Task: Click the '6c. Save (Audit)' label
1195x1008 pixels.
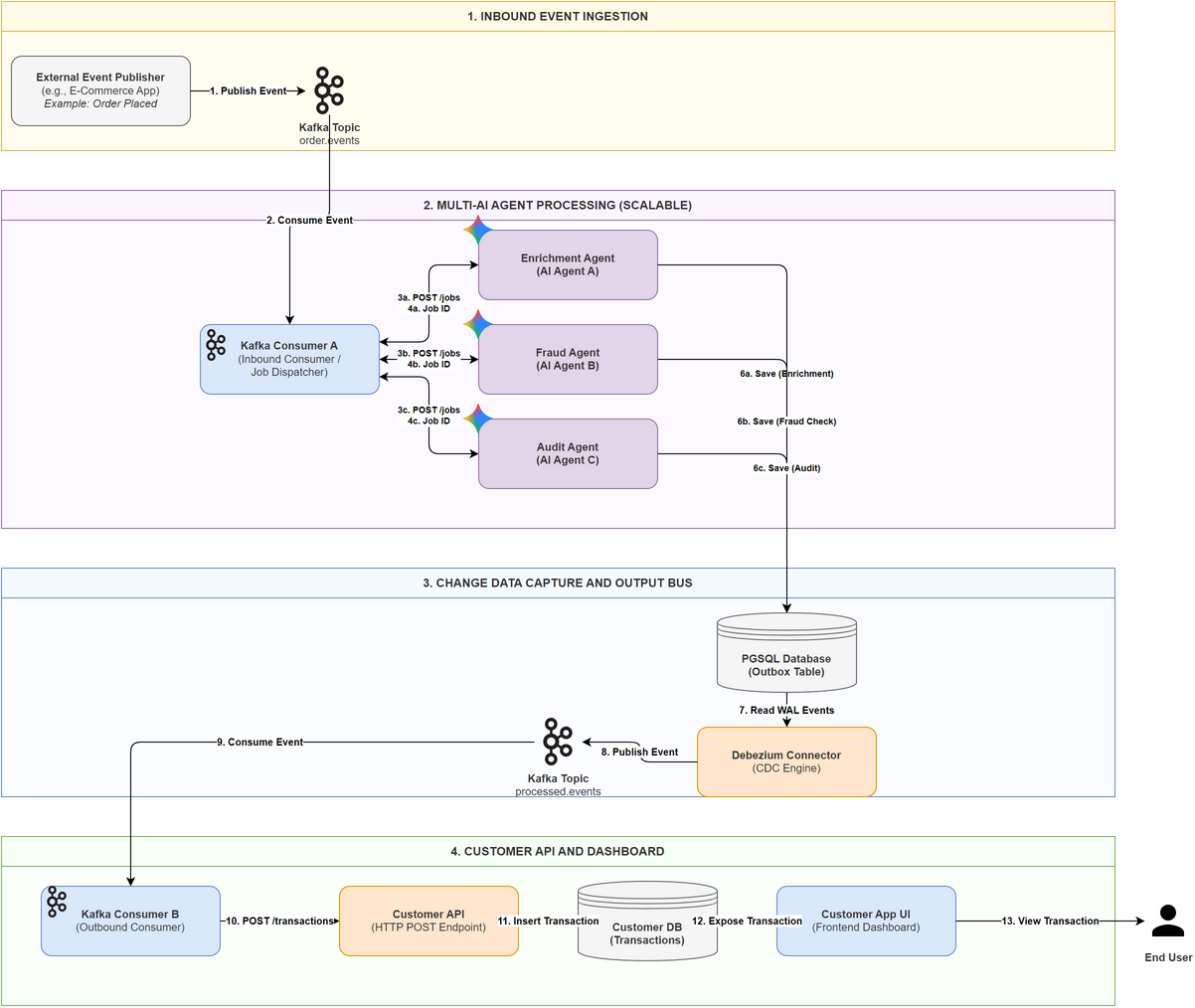Action: coord(786,468)
